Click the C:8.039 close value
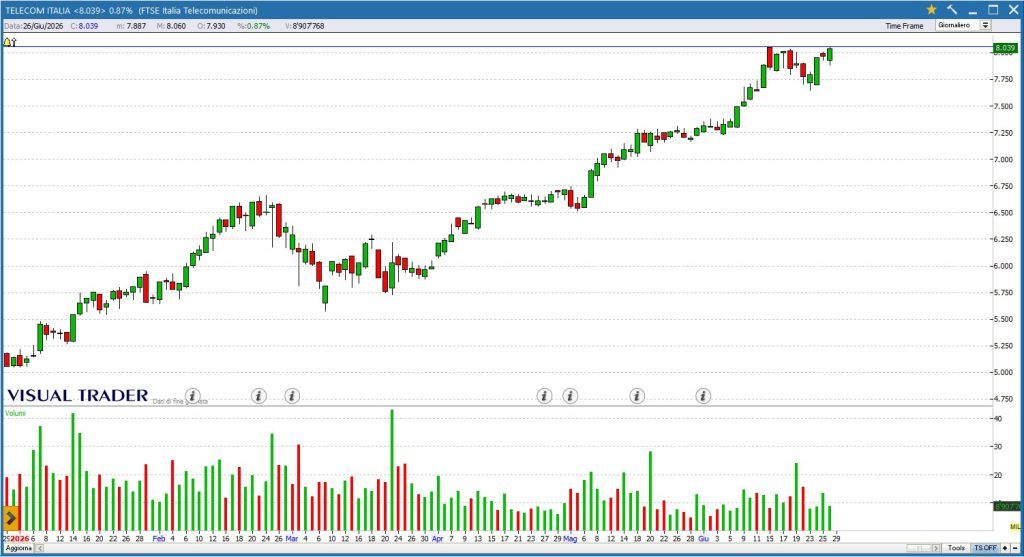This screenshot has height=557, width=1024. [84, 26]
